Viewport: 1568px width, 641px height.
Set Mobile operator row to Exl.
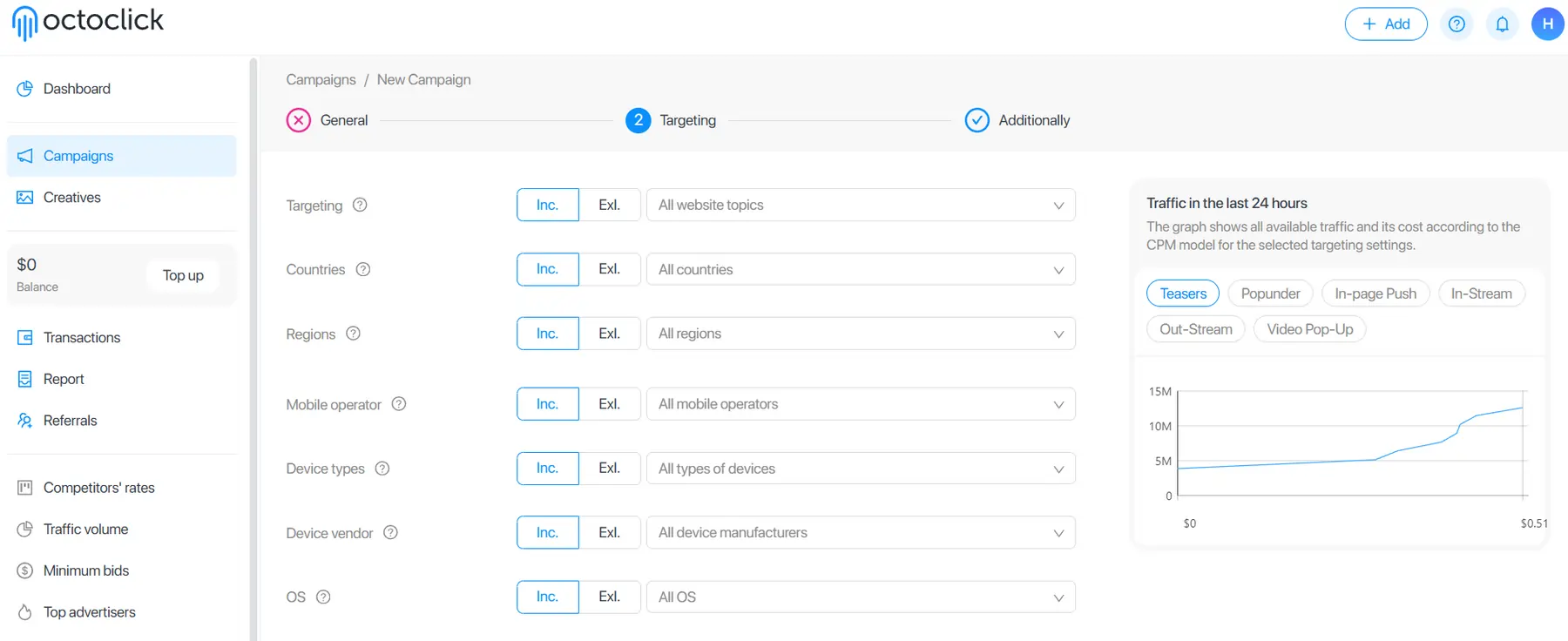[x=610, y=404]
